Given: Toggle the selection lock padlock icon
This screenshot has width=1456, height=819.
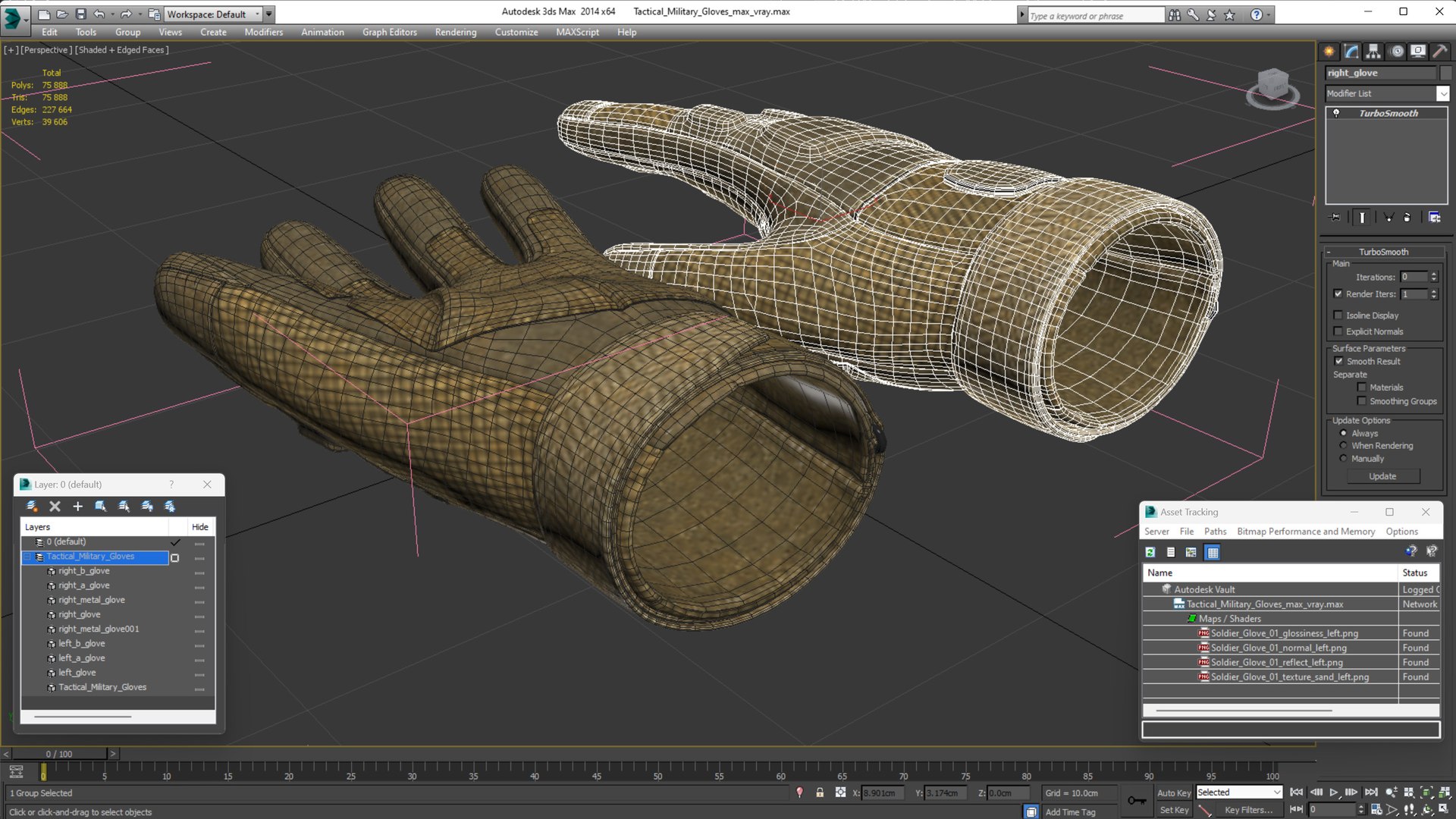Looking at the screenshot, I should pyautogui.click(x=820, y=792).
